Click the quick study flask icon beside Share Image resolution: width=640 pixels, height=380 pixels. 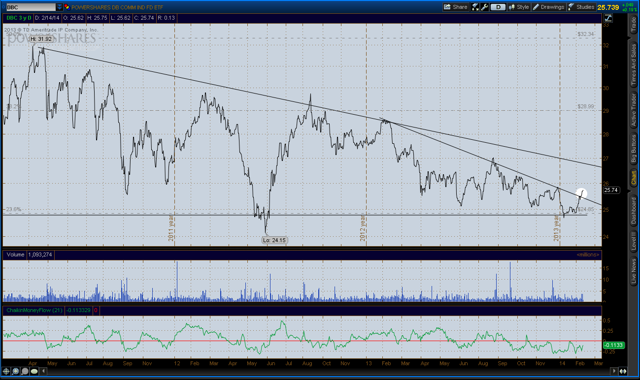[x=475, y=7]
